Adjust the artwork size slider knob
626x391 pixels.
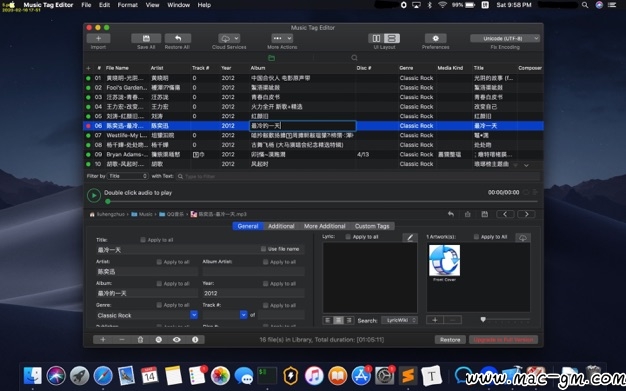click(483, 320)
